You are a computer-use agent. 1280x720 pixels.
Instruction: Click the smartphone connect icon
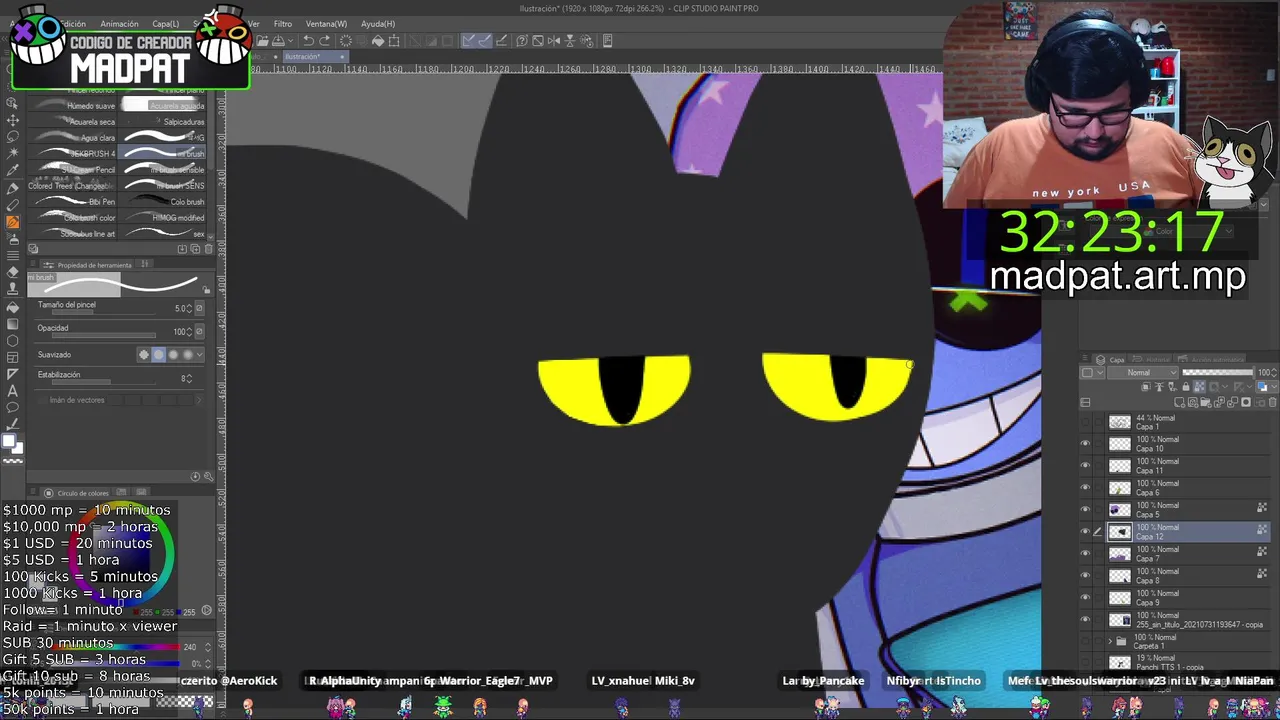tap(607, 41)
